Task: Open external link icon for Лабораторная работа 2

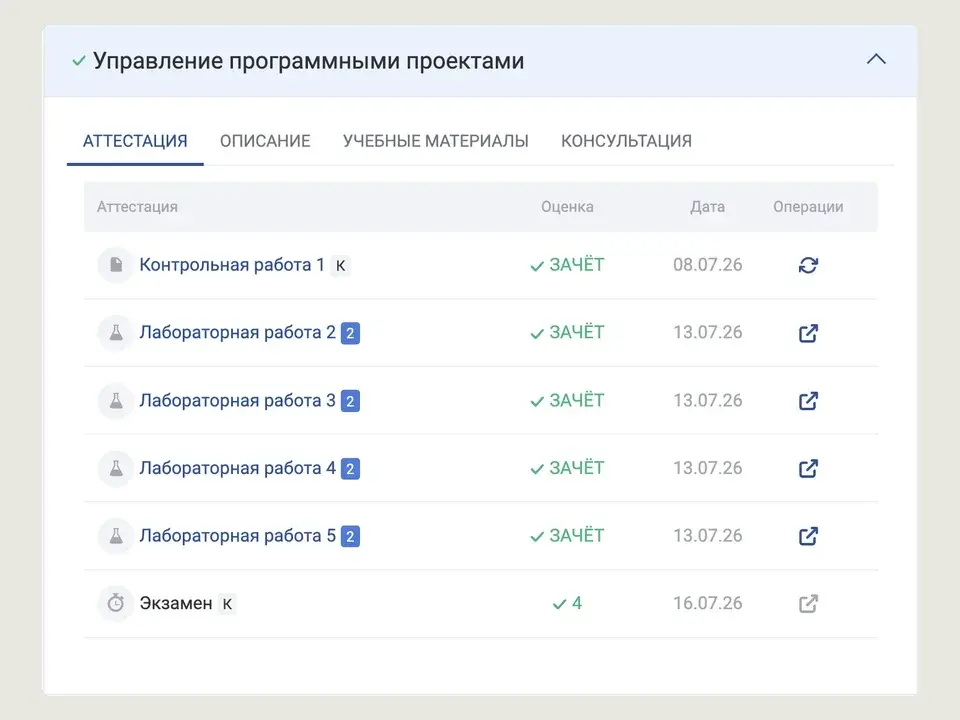Action: [x=808, y=333]
